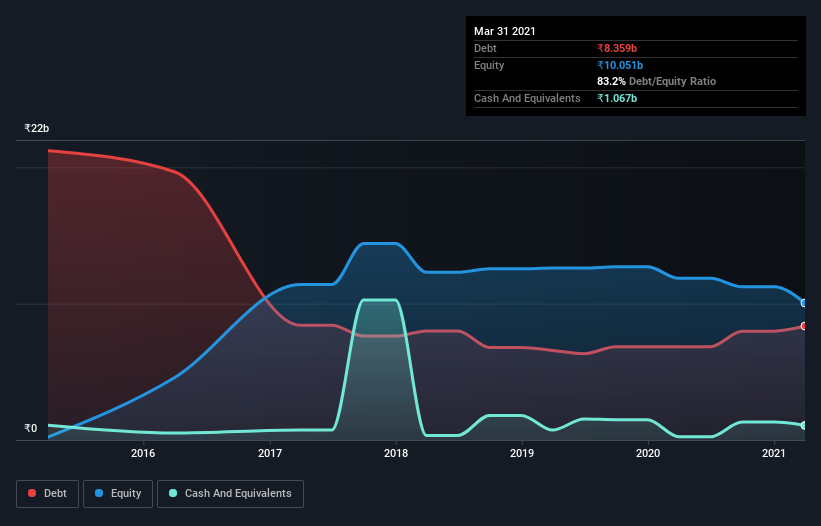Click the Debt label in tooltip
The height and width of the screenshot is (526, 821).
click(485, 48)
